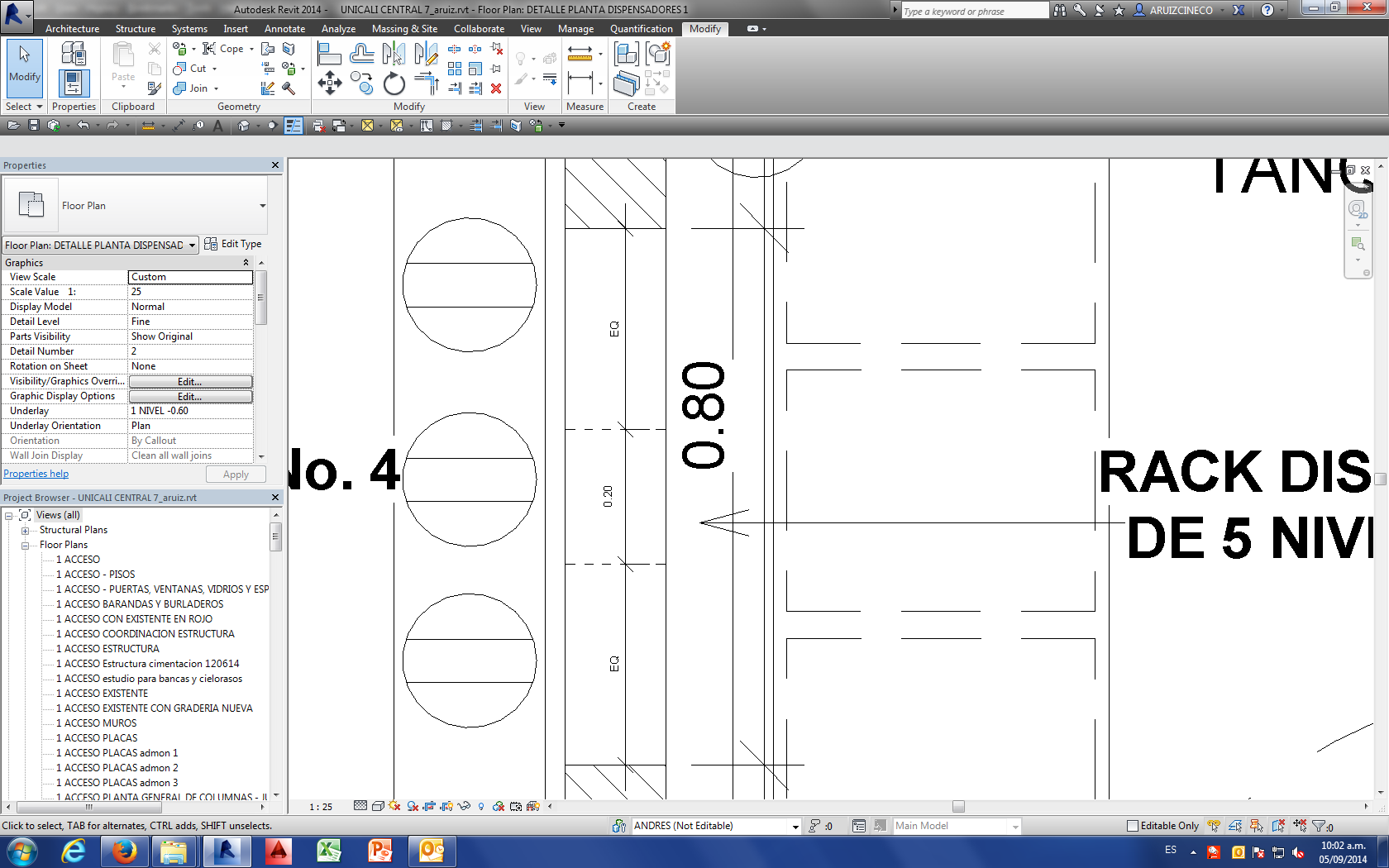Click Save icon in quick access toolbar
This screenshot has width=1389, height=868.
click(34, 126)
